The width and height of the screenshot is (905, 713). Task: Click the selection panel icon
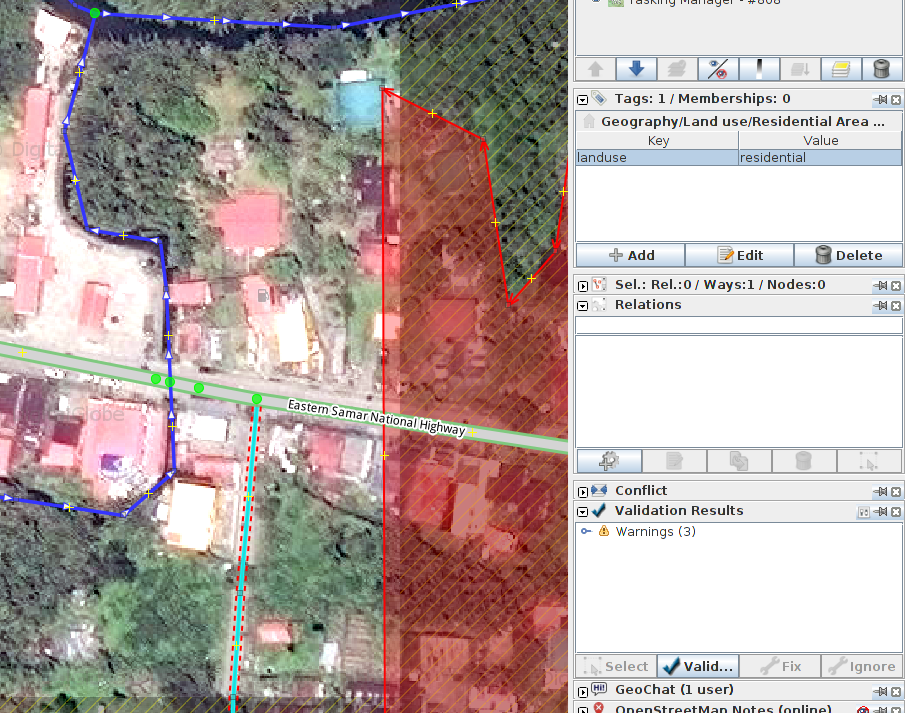[599, 285]
